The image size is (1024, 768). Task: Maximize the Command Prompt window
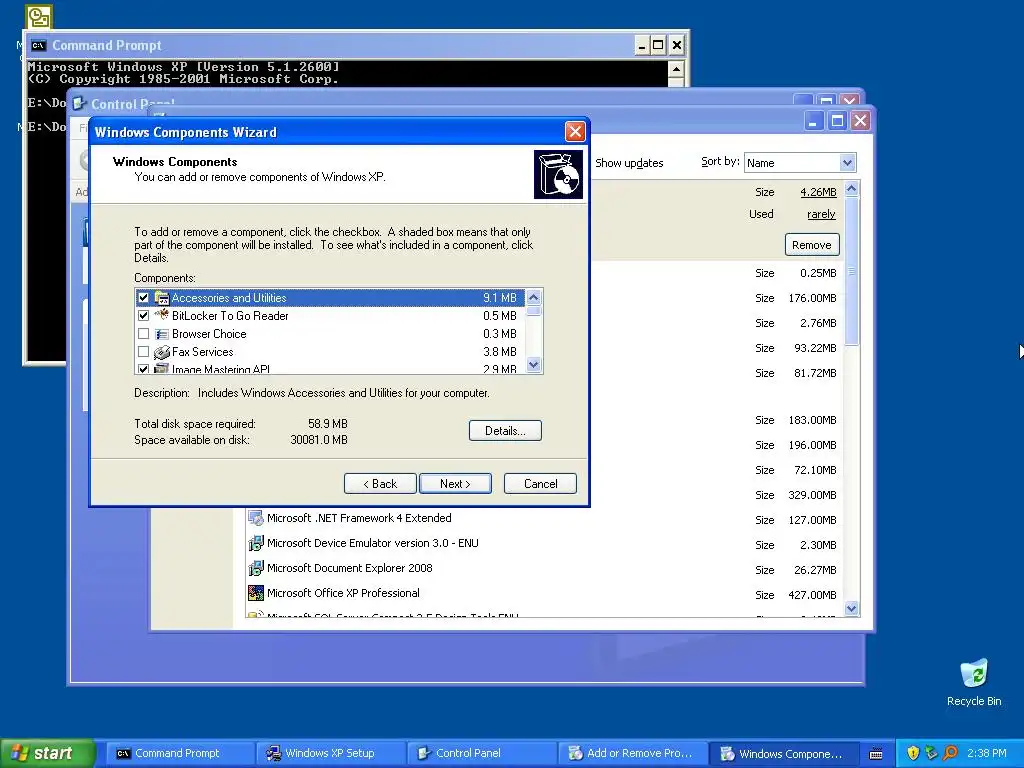click(x=658, y=46)
